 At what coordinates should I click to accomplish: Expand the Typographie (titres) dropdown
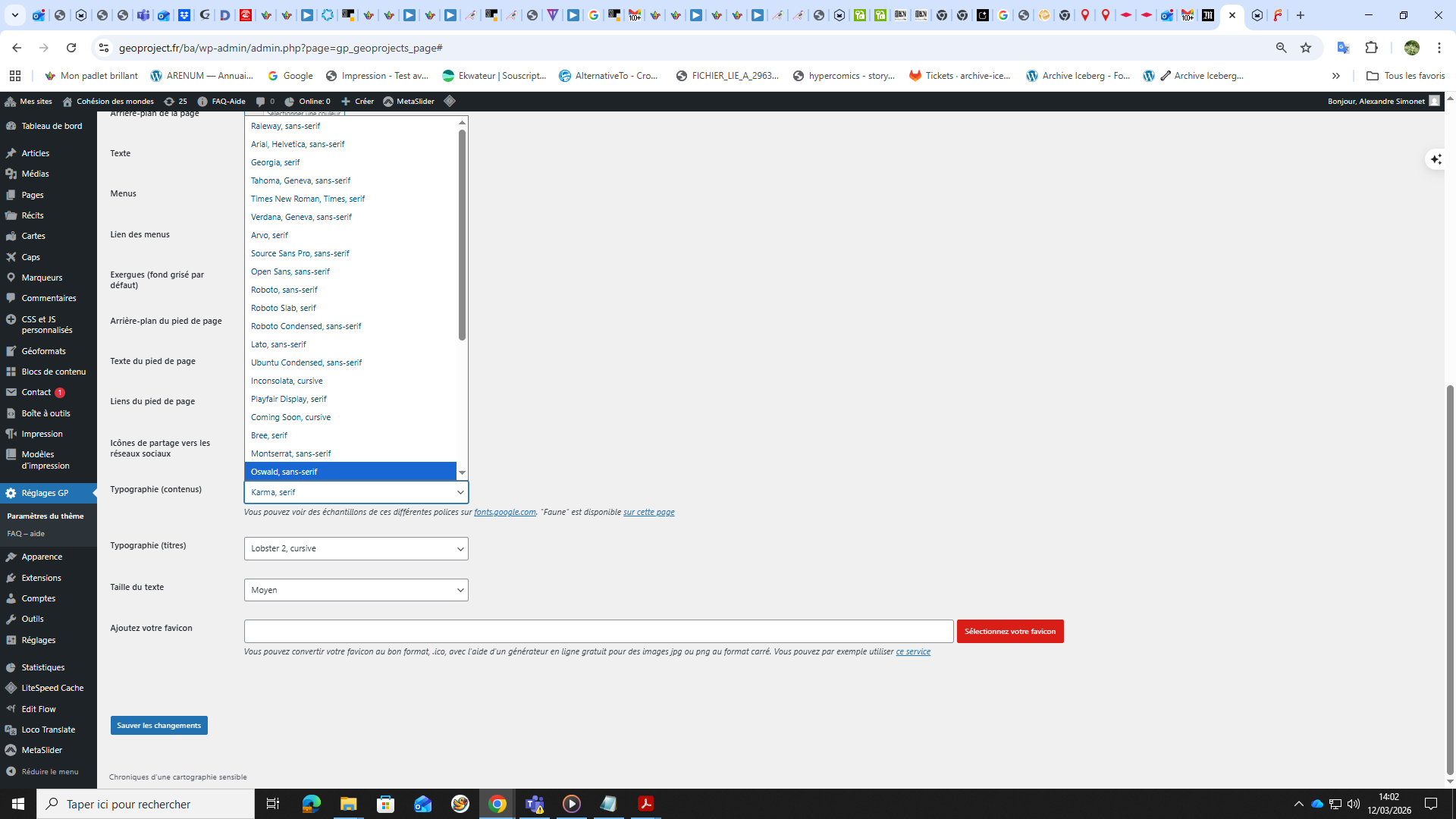pyautogui.click(x=356, y=548)
